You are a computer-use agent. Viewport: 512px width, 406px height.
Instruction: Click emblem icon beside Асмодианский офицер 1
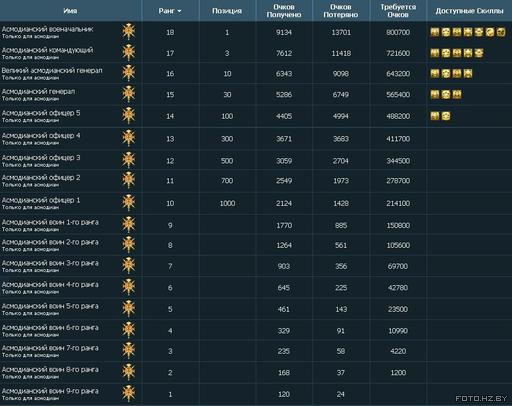click(129, 203)
